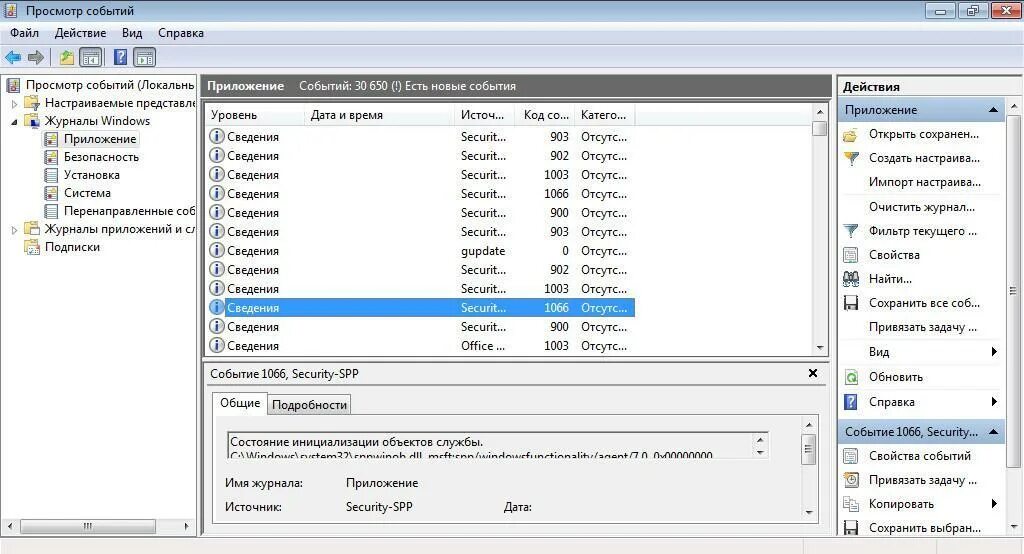Open the blue Help toolbar icon

point(121,57)
